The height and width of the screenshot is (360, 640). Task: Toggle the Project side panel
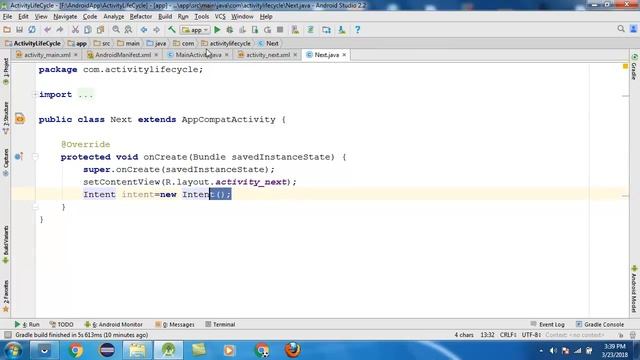[6, 72]
